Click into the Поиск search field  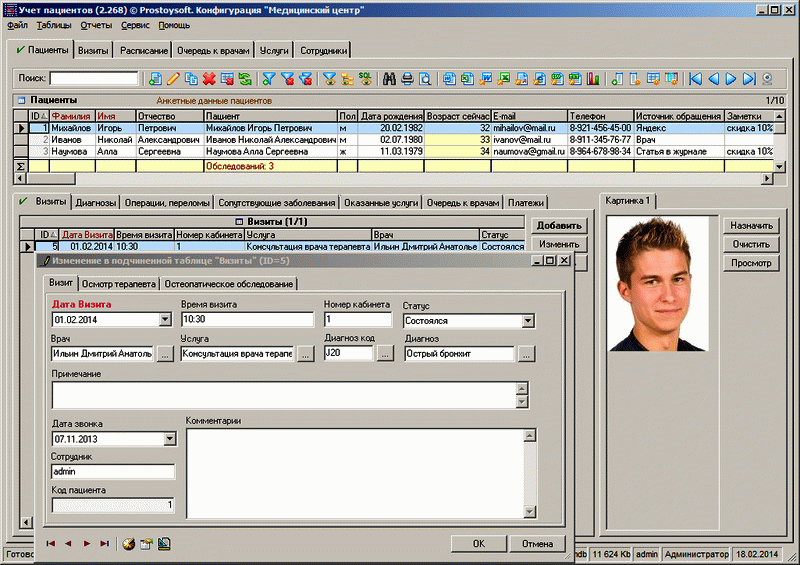pyautogui.click(x=94, y=78)
